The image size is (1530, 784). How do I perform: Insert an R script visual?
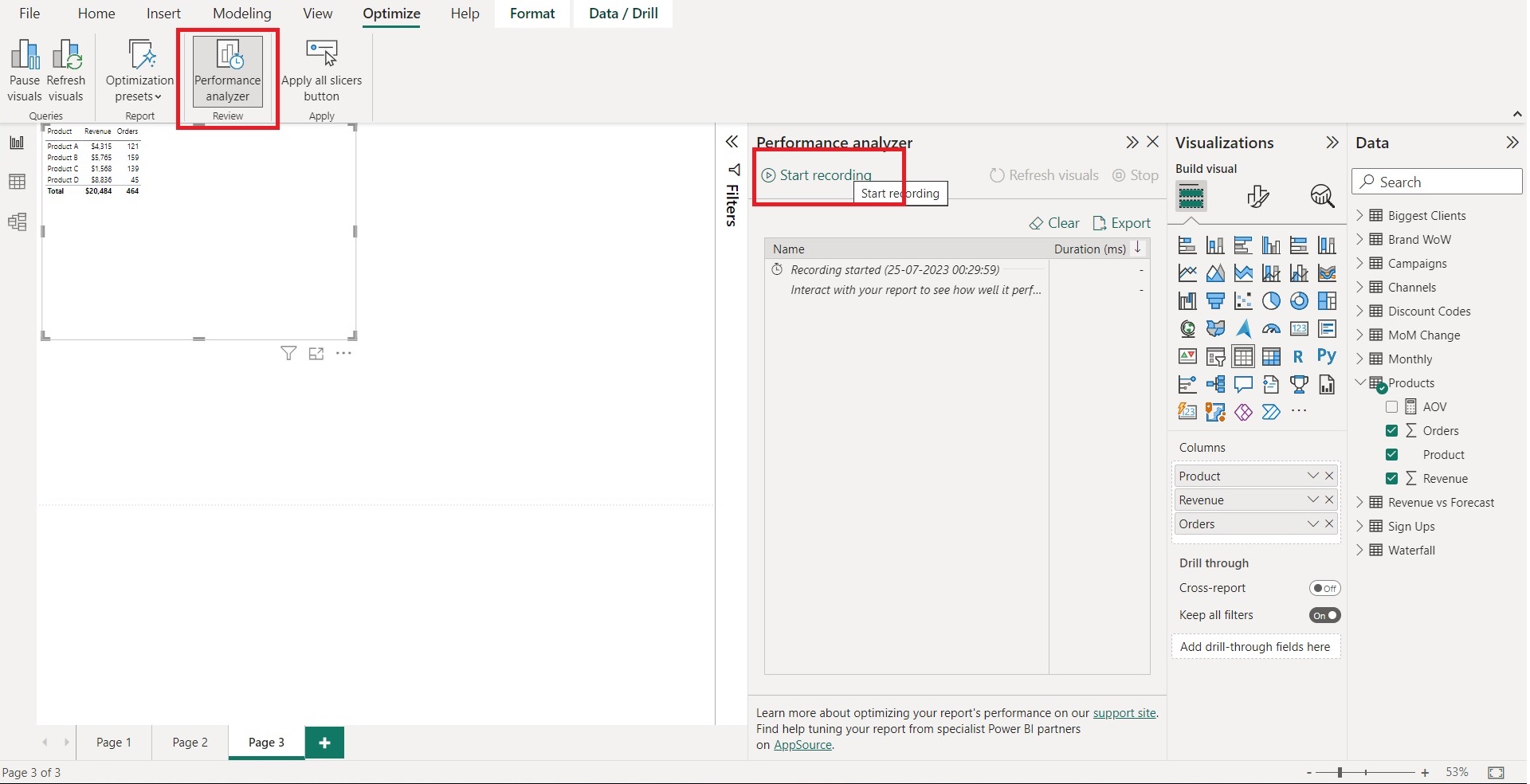(1300, 356)
